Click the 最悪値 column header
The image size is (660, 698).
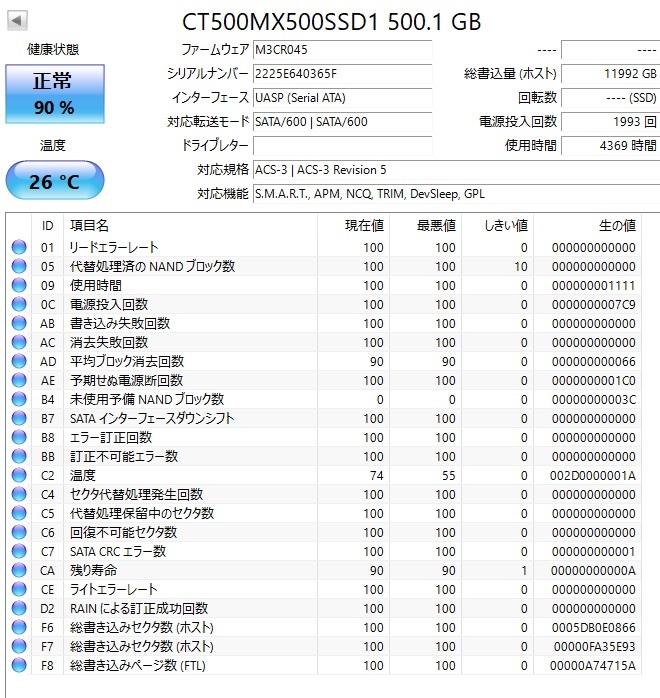426,226
